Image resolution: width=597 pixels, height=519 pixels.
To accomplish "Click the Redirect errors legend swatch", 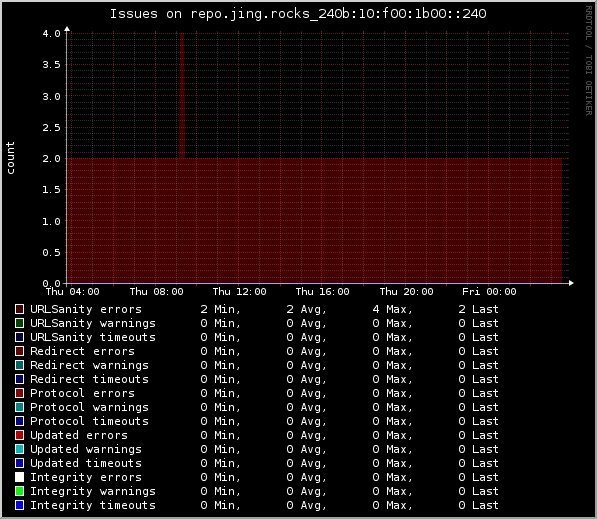I will (x=19, y=351).
